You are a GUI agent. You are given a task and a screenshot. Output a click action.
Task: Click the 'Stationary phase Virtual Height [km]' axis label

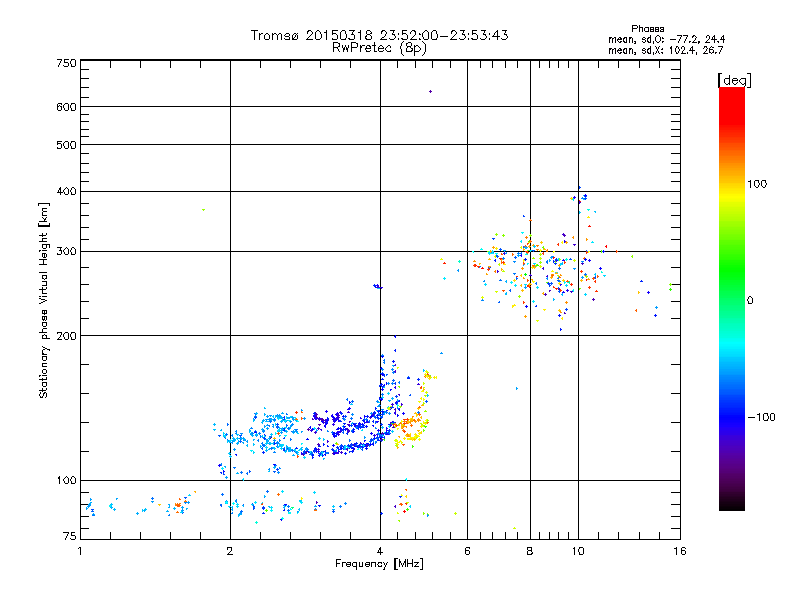click(x=44, y=301)
